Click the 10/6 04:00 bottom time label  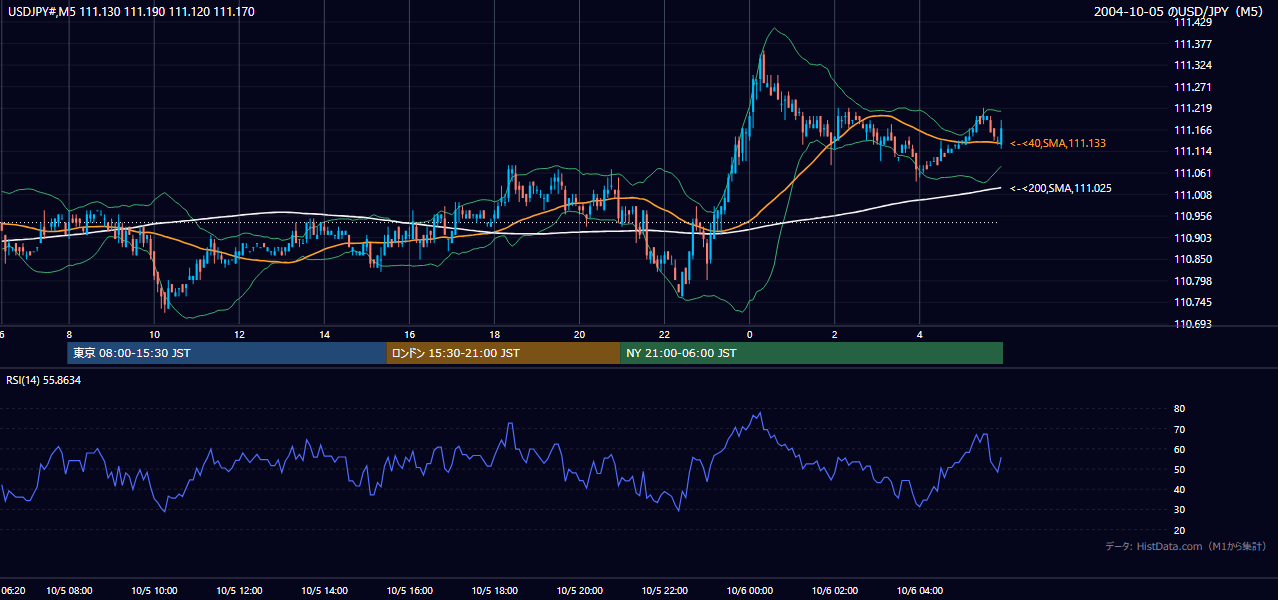pyautogui.click(x=919, y=591)
